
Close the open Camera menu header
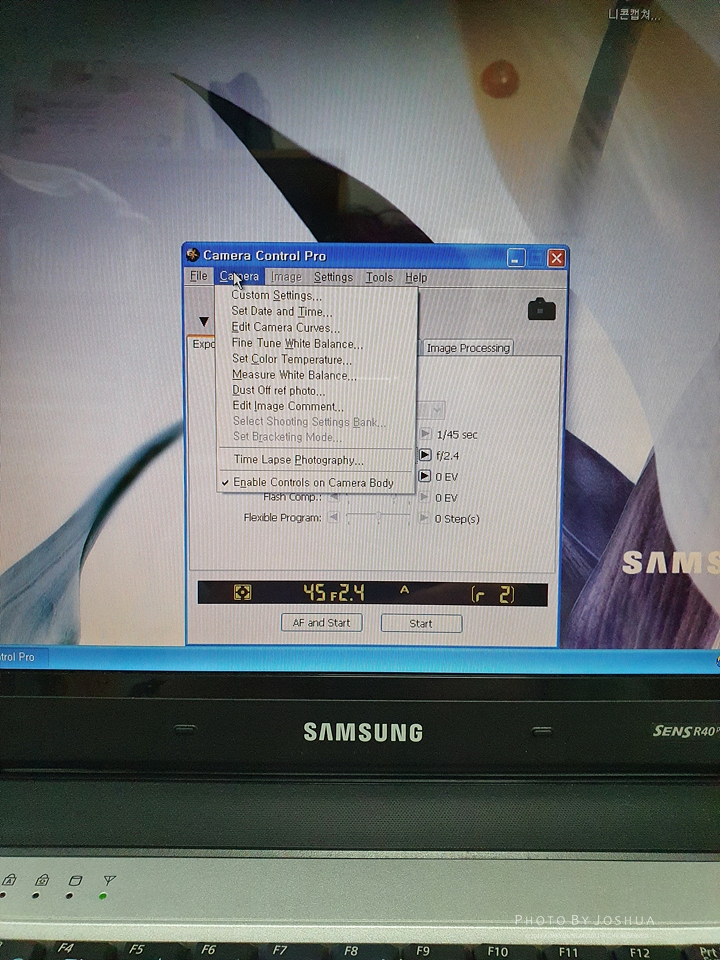click(239, 276)
